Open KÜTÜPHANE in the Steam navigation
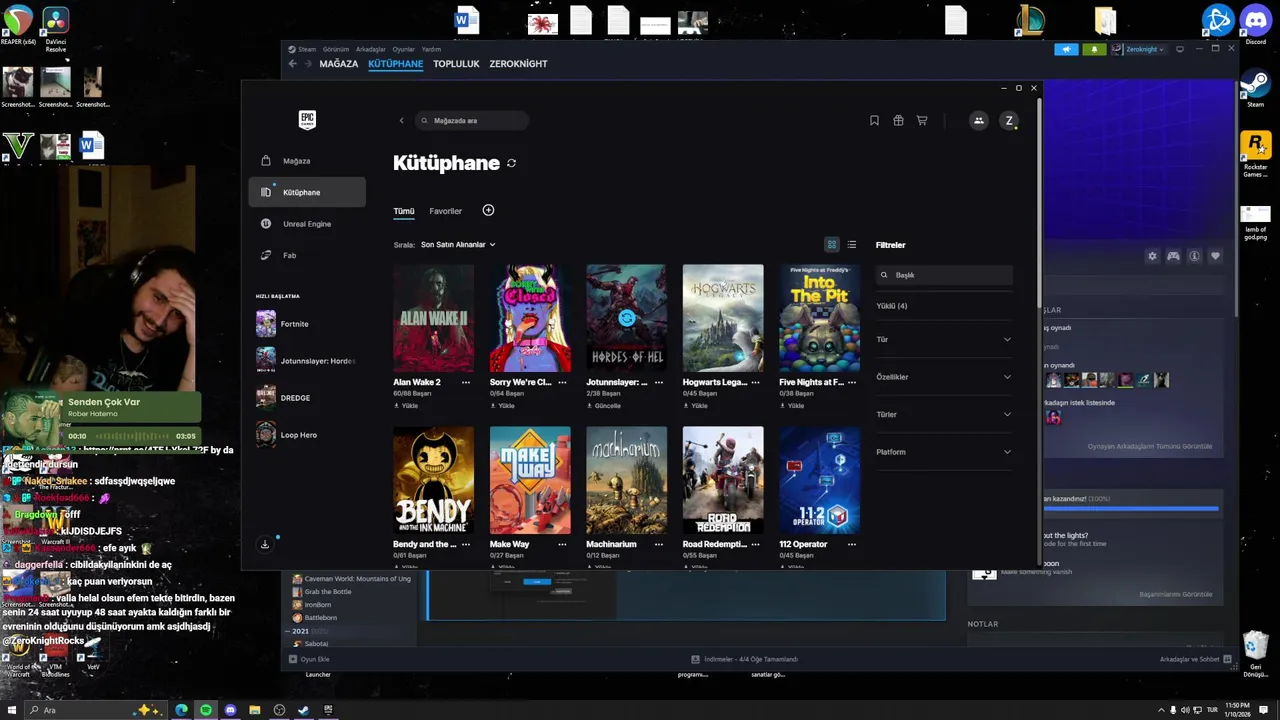The height and width of the screenshot is (720, 1280). 396,64
